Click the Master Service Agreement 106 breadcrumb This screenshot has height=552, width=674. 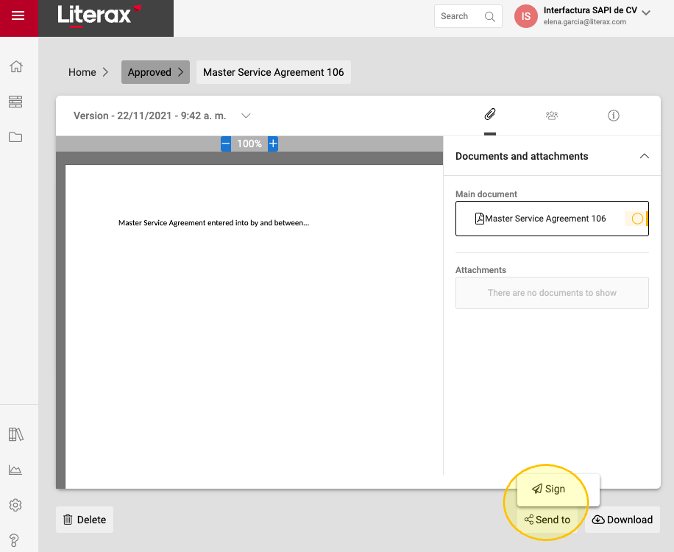tap(273, 72)
